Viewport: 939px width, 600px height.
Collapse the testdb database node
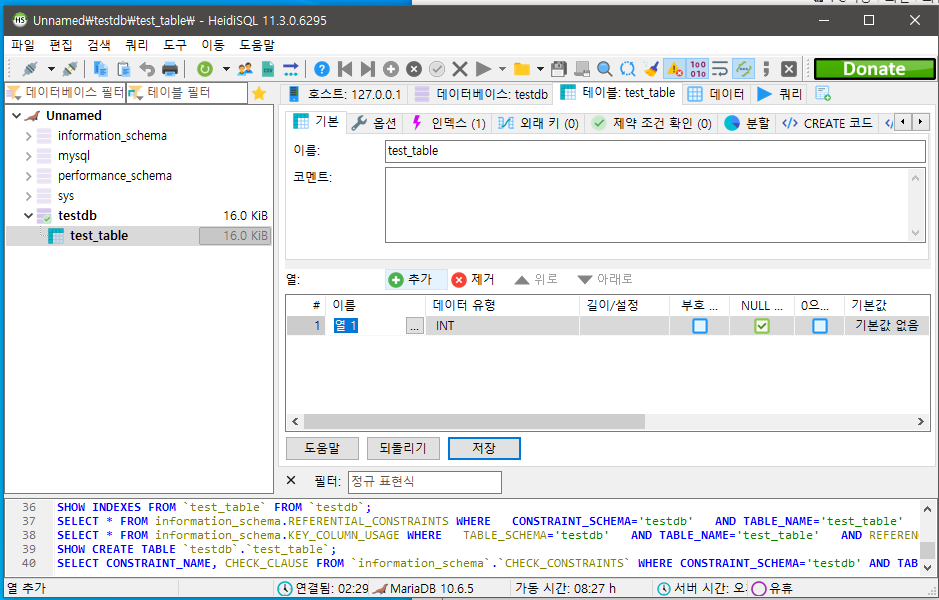28,216
